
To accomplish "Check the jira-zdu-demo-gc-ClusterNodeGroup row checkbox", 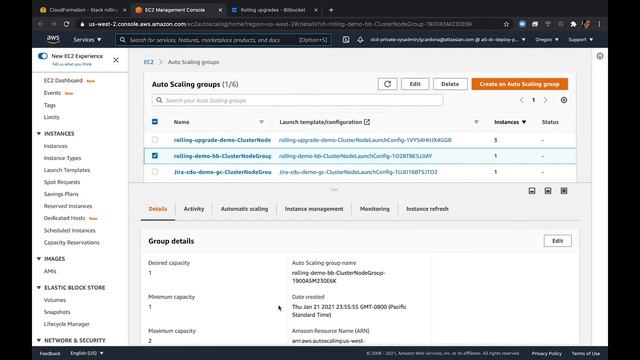I will pyautogui.click(x=155, y=172).
